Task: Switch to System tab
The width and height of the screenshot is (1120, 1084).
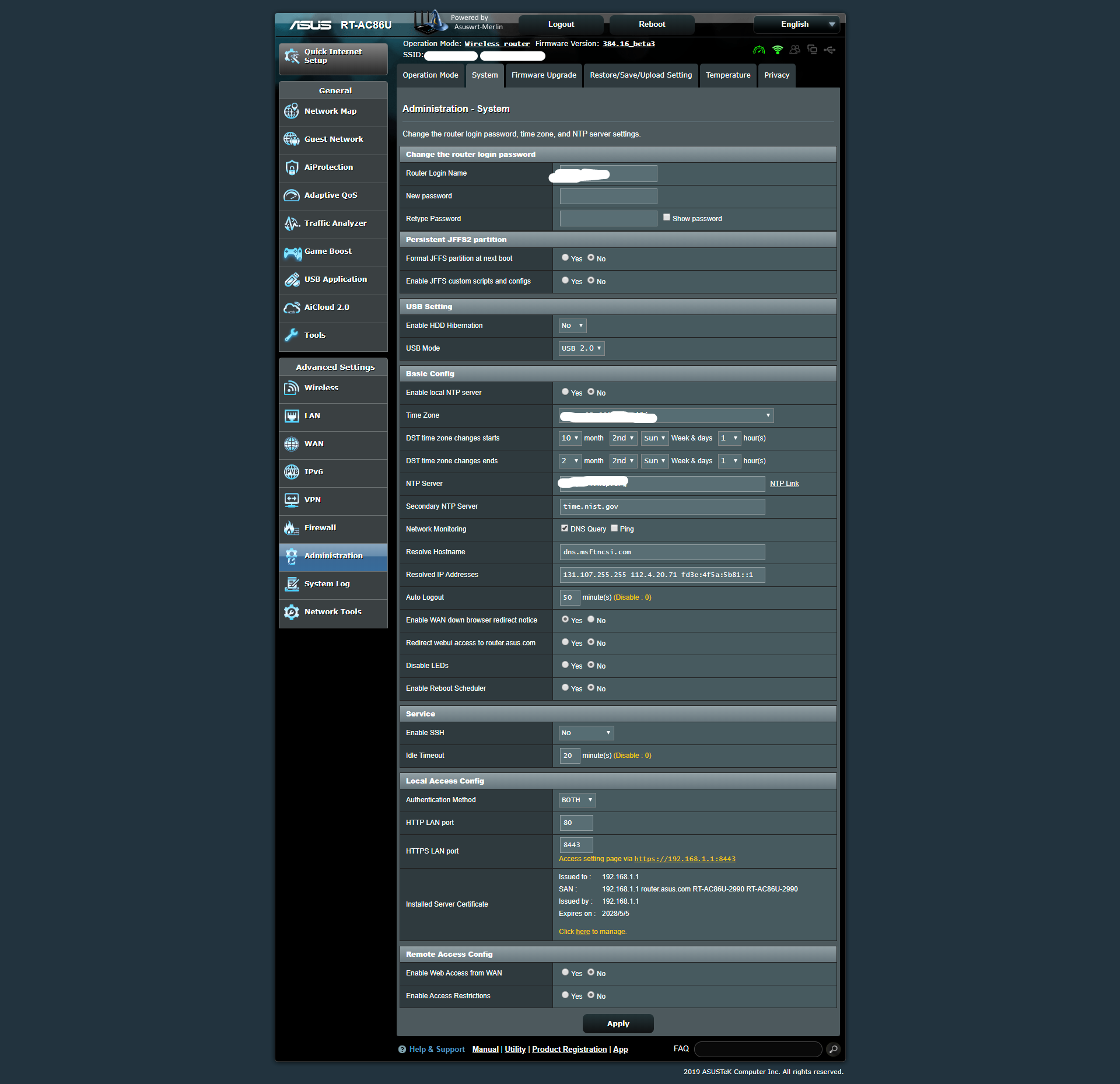Action: (x=485, y=76)
